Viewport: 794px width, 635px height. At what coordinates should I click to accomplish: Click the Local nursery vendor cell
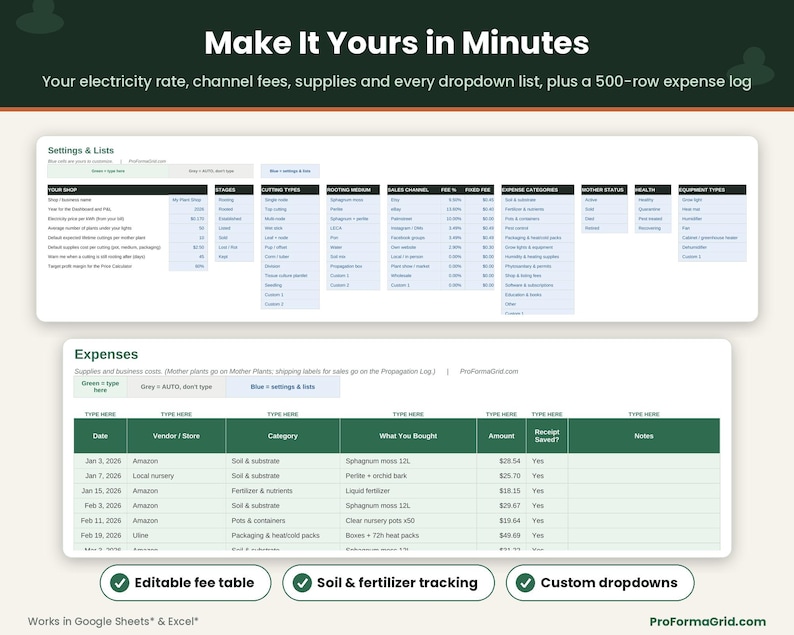click(x=176, y=475)
